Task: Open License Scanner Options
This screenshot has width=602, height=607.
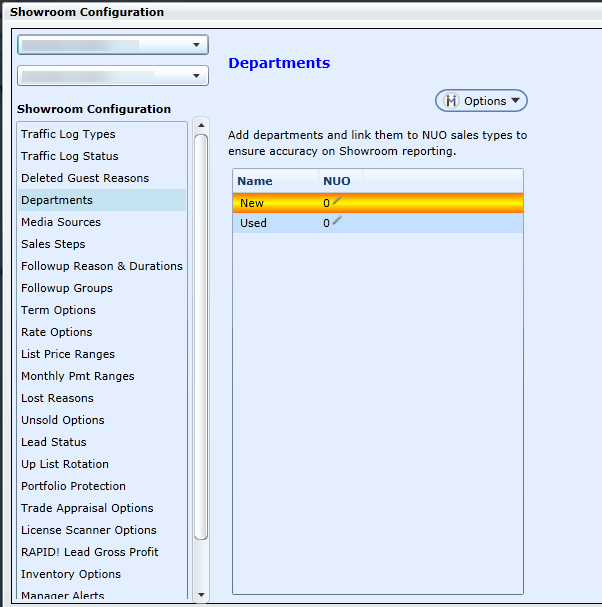Action: click(x=89, y=530)
